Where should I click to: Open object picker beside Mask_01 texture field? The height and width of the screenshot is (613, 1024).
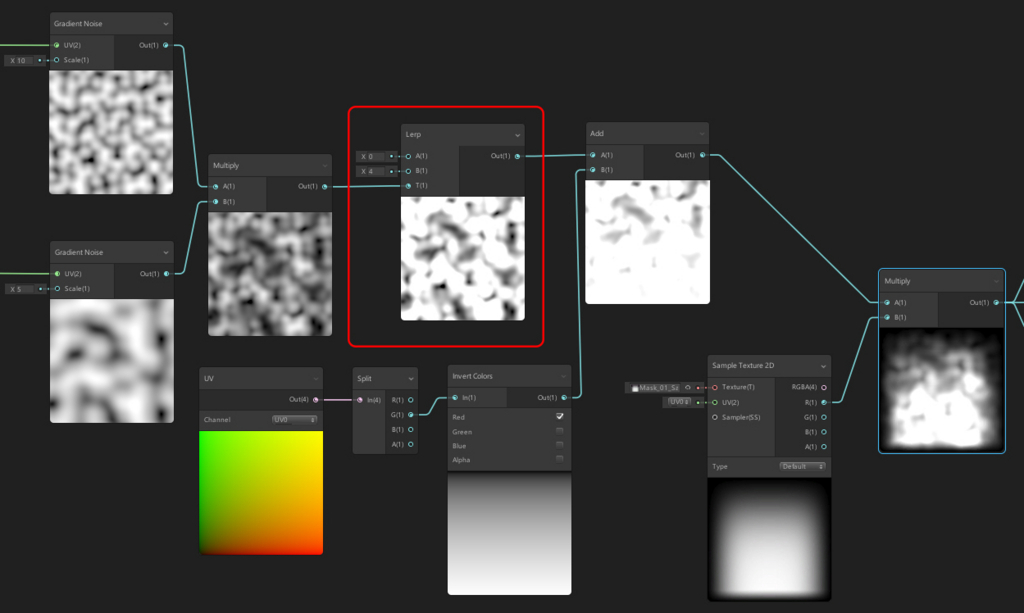pyautogui.click(x=688, y=387)
